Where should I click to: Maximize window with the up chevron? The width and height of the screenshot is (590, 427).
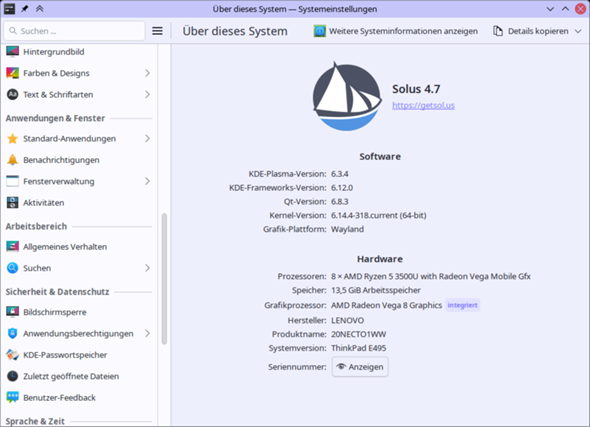pos(565,9)
